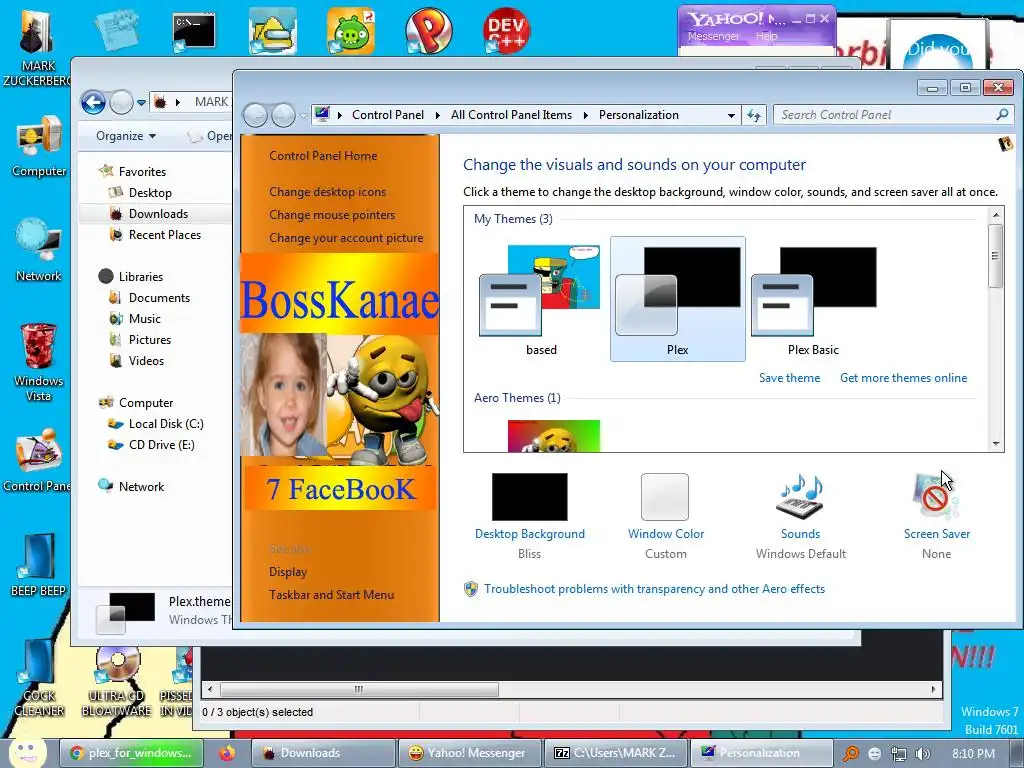Open Taskbar and Start Menu link
Screen dimensions: 1024x768
[331, 595]
